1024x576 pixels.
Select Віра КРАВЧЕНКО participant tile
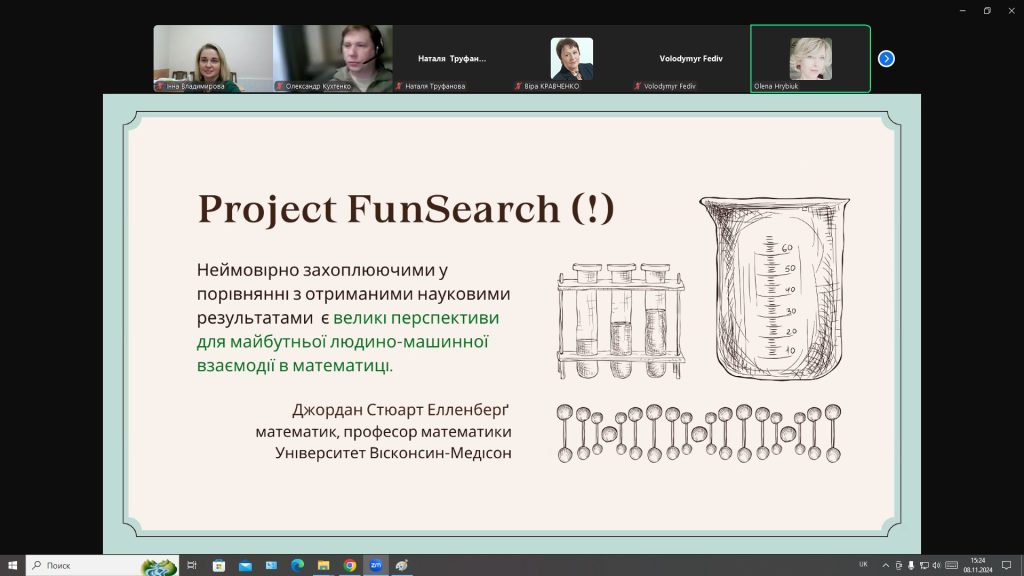pyautogui.click(x=571, y=59)
